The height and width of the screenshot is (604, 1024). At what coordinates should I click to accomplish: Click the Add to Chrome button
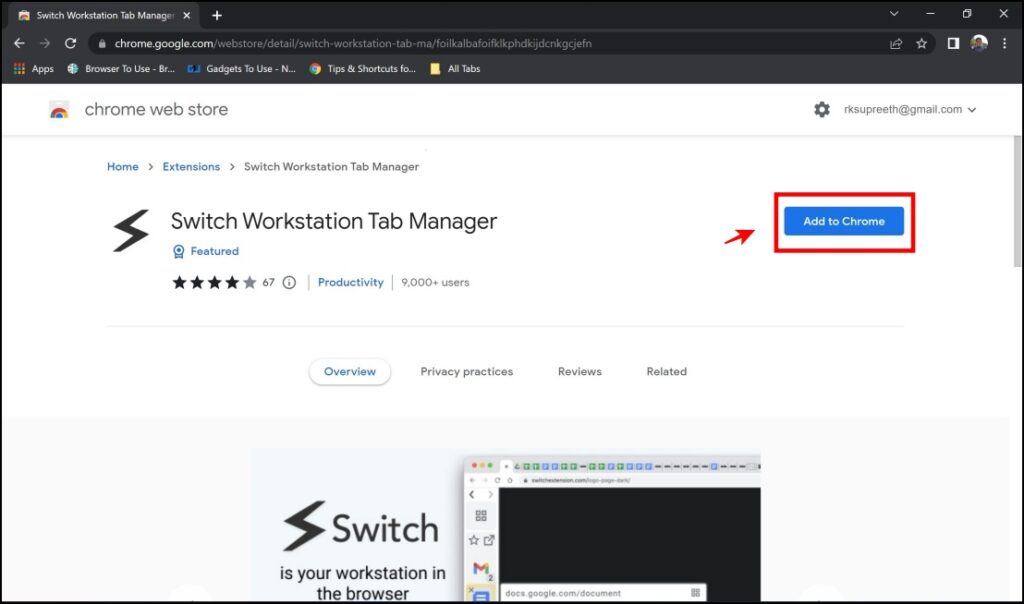tap(843, 221)
